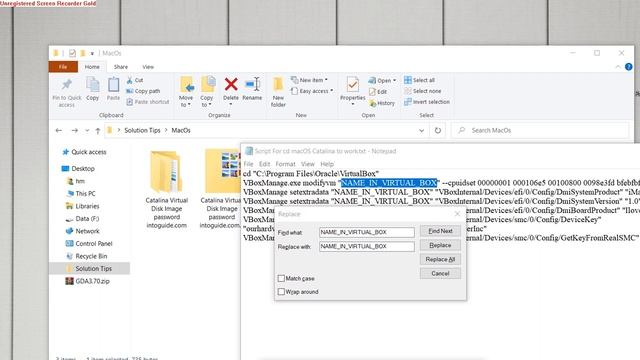This screenshot has width=640, height=360.
Task: Click Pin to Quick access icon
Action: [x=66, y=85]
